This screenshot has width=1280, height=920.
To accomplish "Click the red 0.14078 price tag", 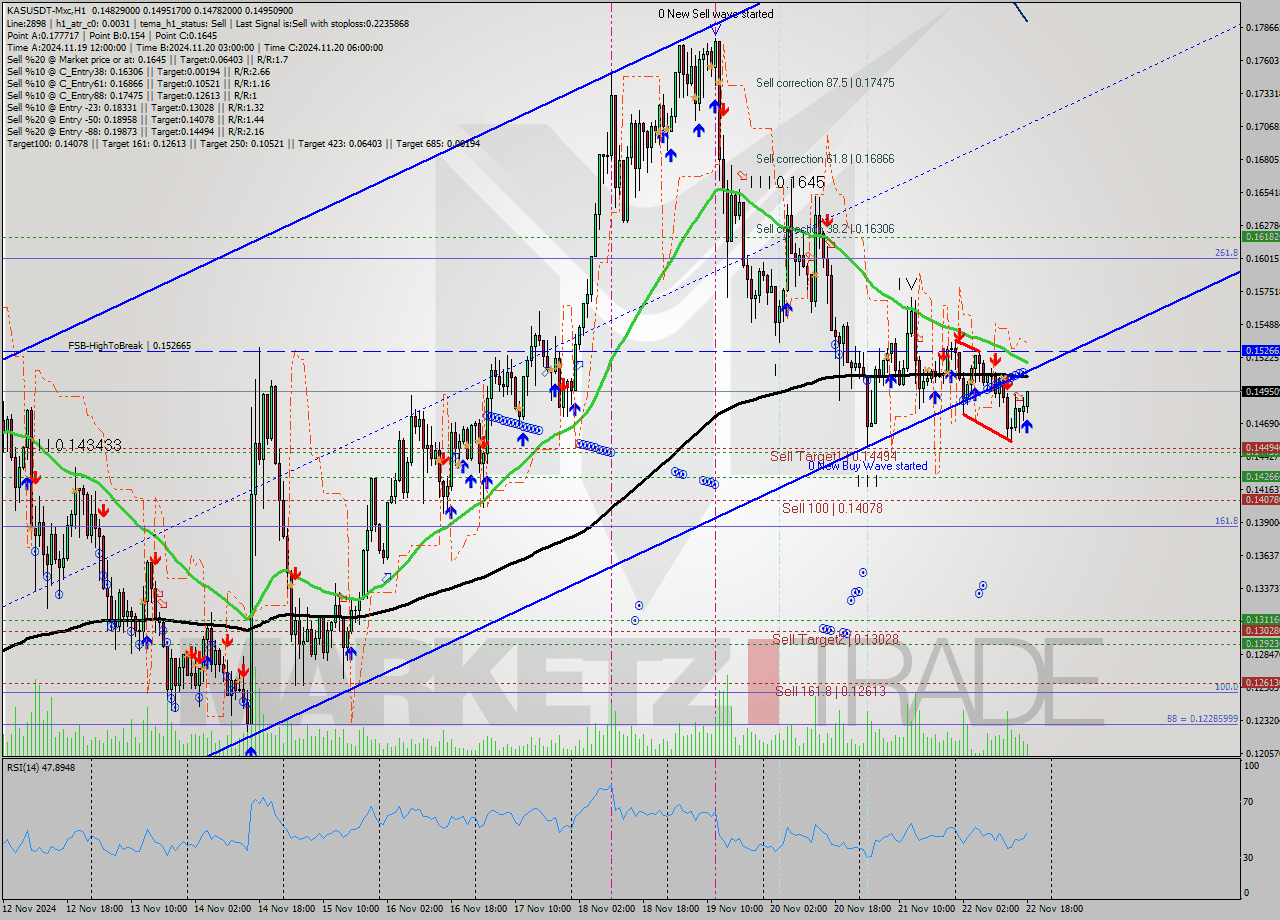I will [1260, 499].
